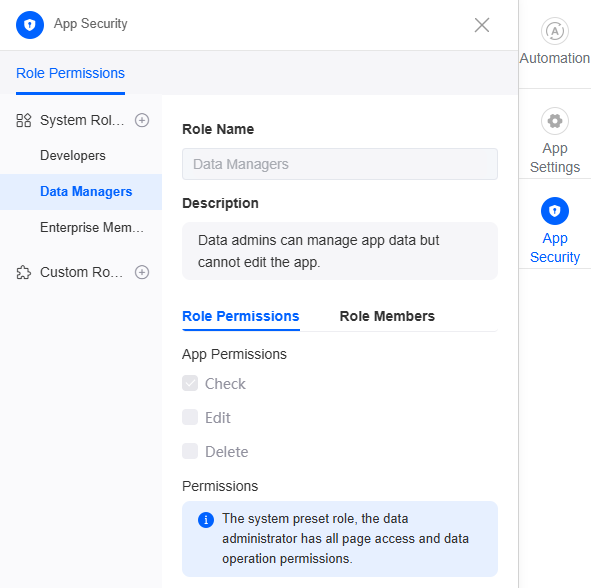Select the top Role Permissions tab
This screenshot has width=591, height=588.
pyautogui.click(x=70, y=73)
